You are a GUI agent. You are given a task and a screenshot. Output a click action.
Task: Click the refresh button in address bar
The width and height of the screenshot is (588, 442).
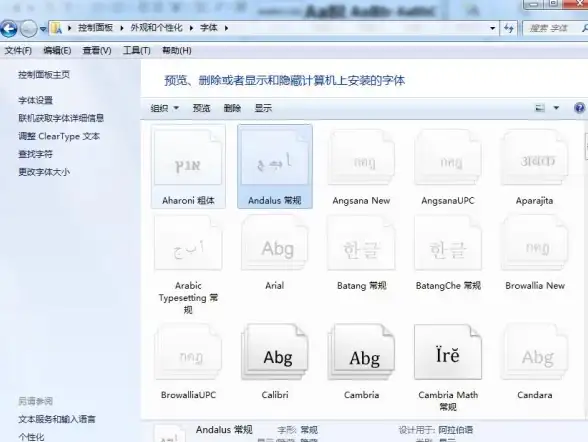pos(509,28)
